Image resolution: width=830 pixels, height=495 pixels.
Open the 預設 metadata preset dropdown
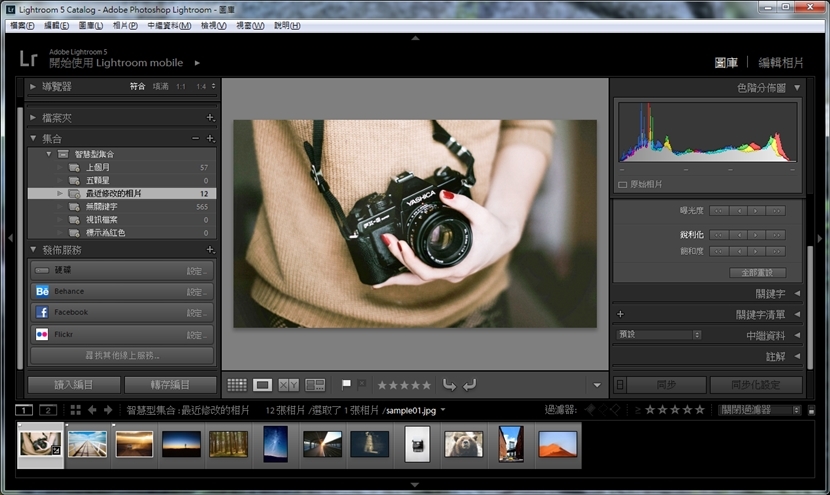point(659,335)
